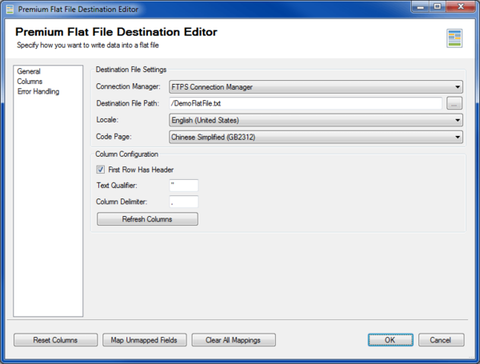This screenshot has height=364, width=480.
Task: Click the Refresh Columns button
Action: point(147,219)
